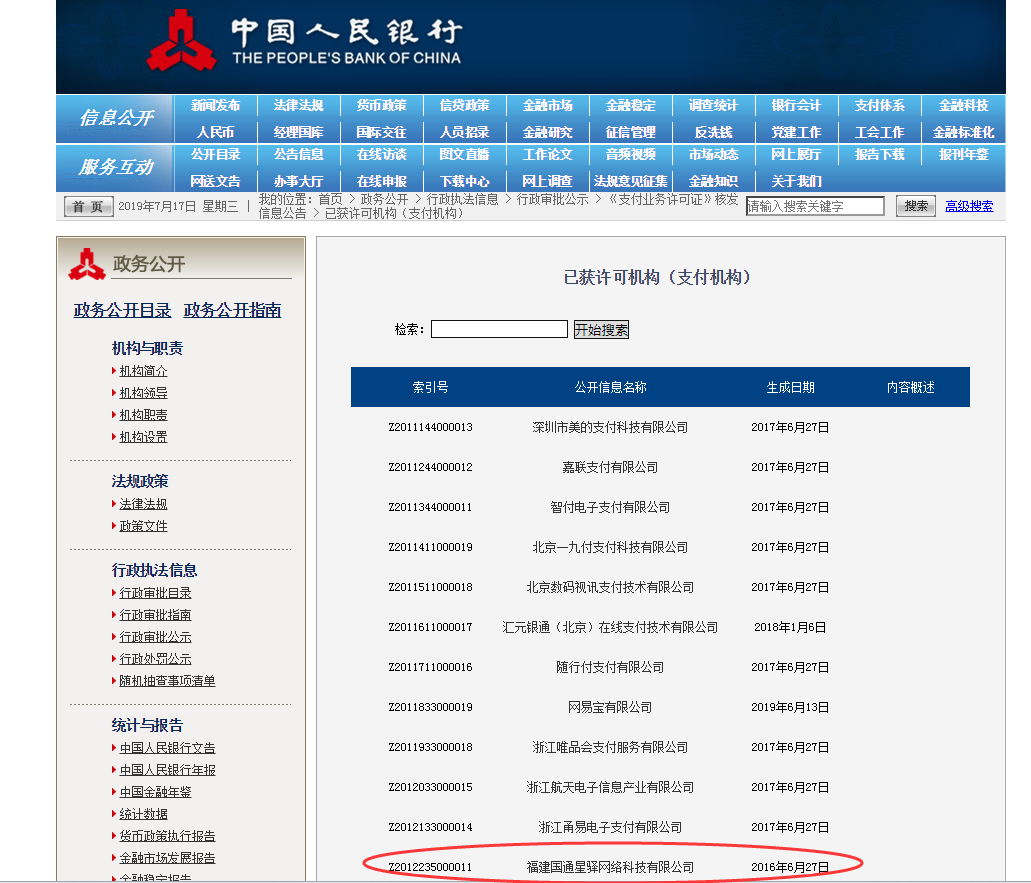This screenshot has height=883, width=1031.
Task: Select 网易宝有限公司 entry
Action: 610,707
